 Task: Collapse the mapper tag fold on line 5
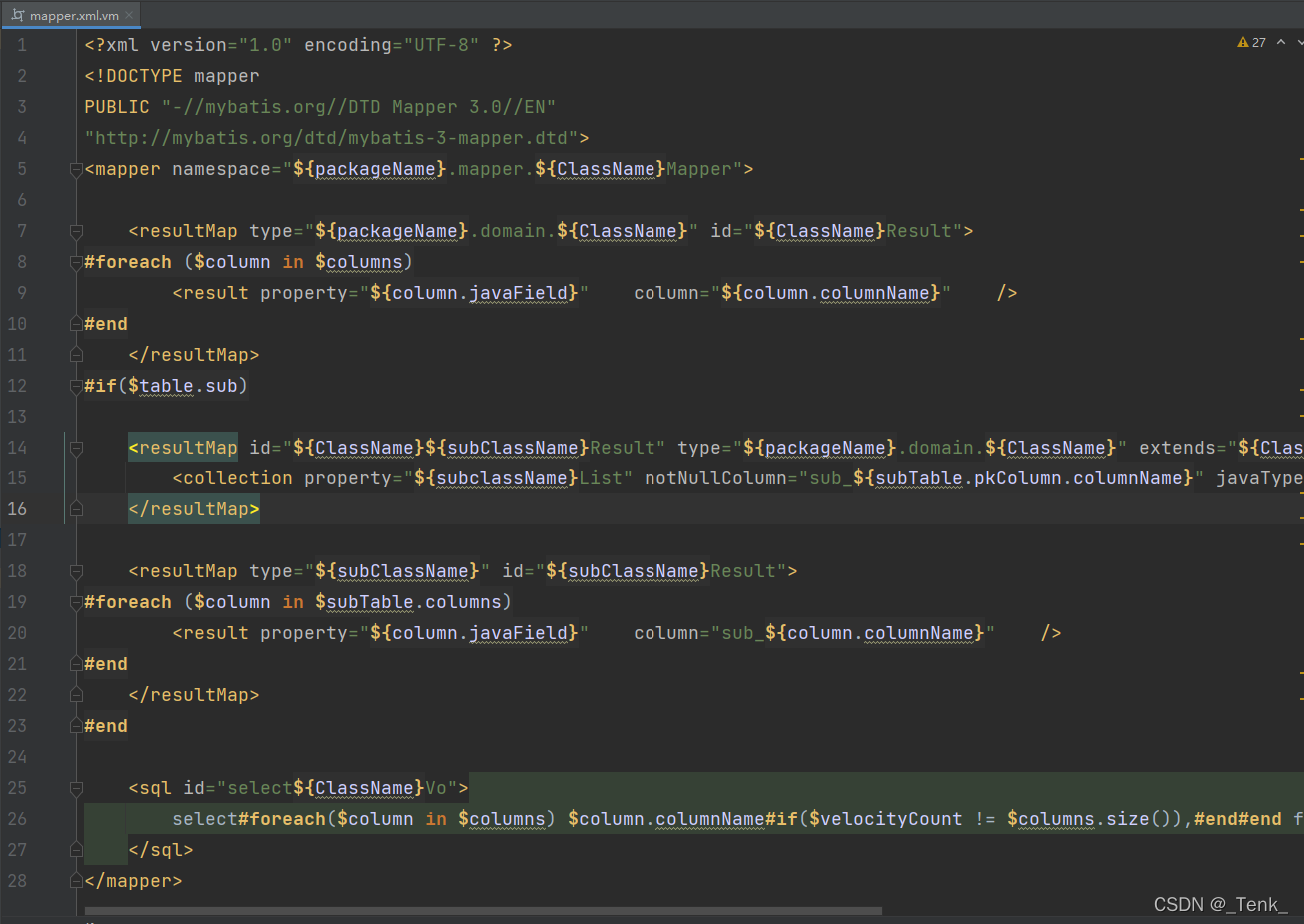coord(76,169)
